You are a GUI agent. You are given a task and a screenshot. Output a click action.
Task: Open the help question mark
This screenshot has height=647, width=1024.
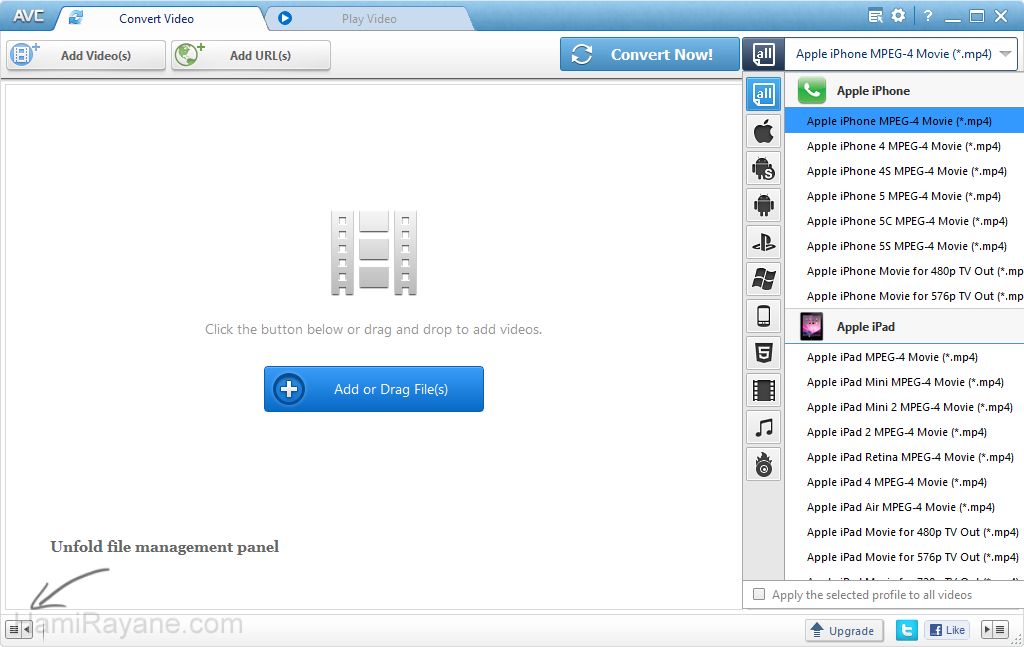pyautogui.click(x=928, y=16)
